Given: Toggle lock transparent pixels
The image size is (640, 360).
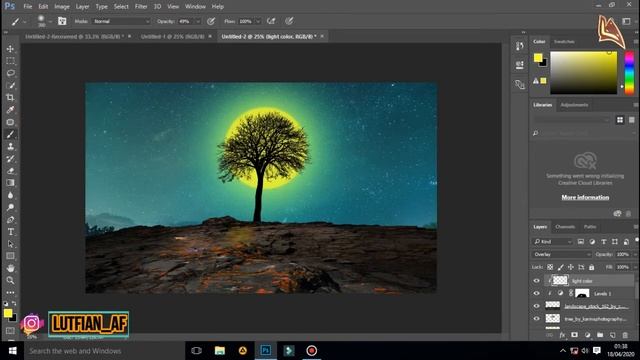Looking at the screenshot, I should tap(550, 267).
